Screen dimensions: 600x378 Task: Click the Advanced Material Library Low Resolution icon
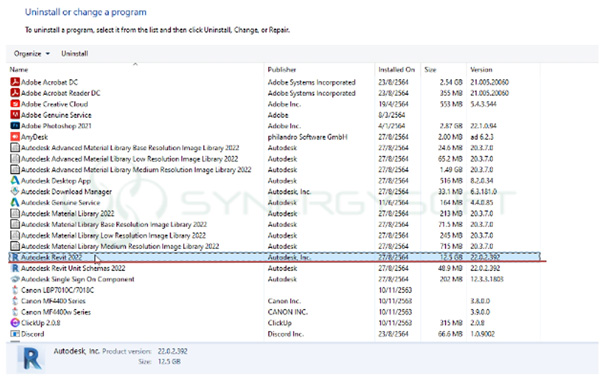[x=15, y=159]
